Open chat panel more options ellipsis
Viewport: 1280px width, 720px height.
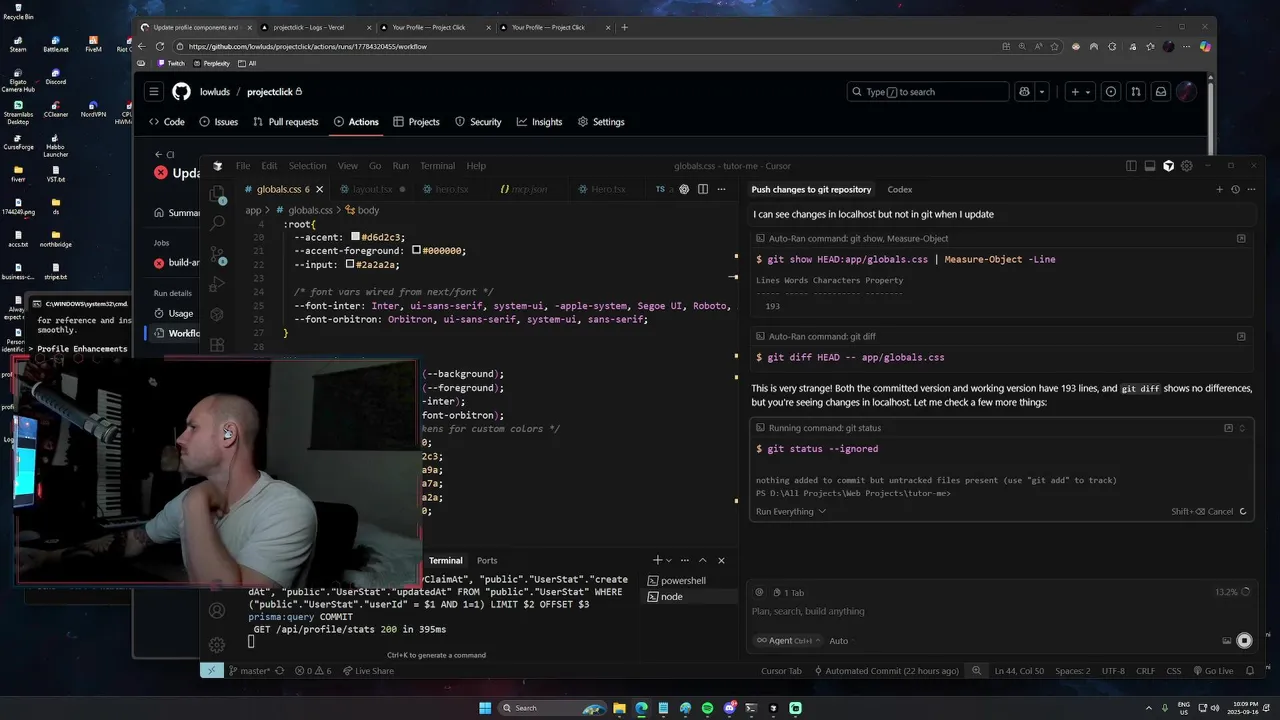tap(1251, 189)
